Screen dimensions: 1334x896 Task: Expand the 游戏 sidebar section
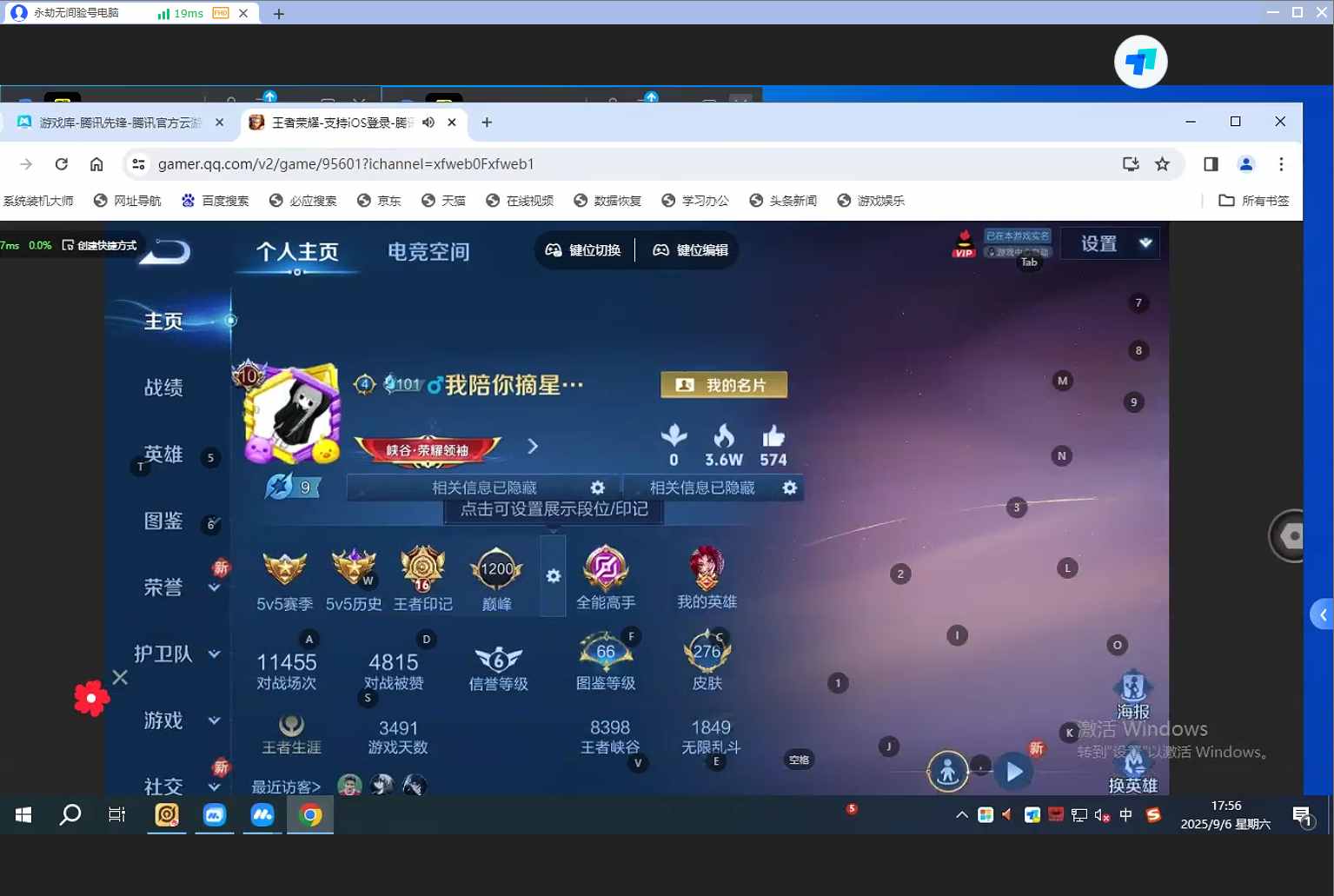(215, 720)
